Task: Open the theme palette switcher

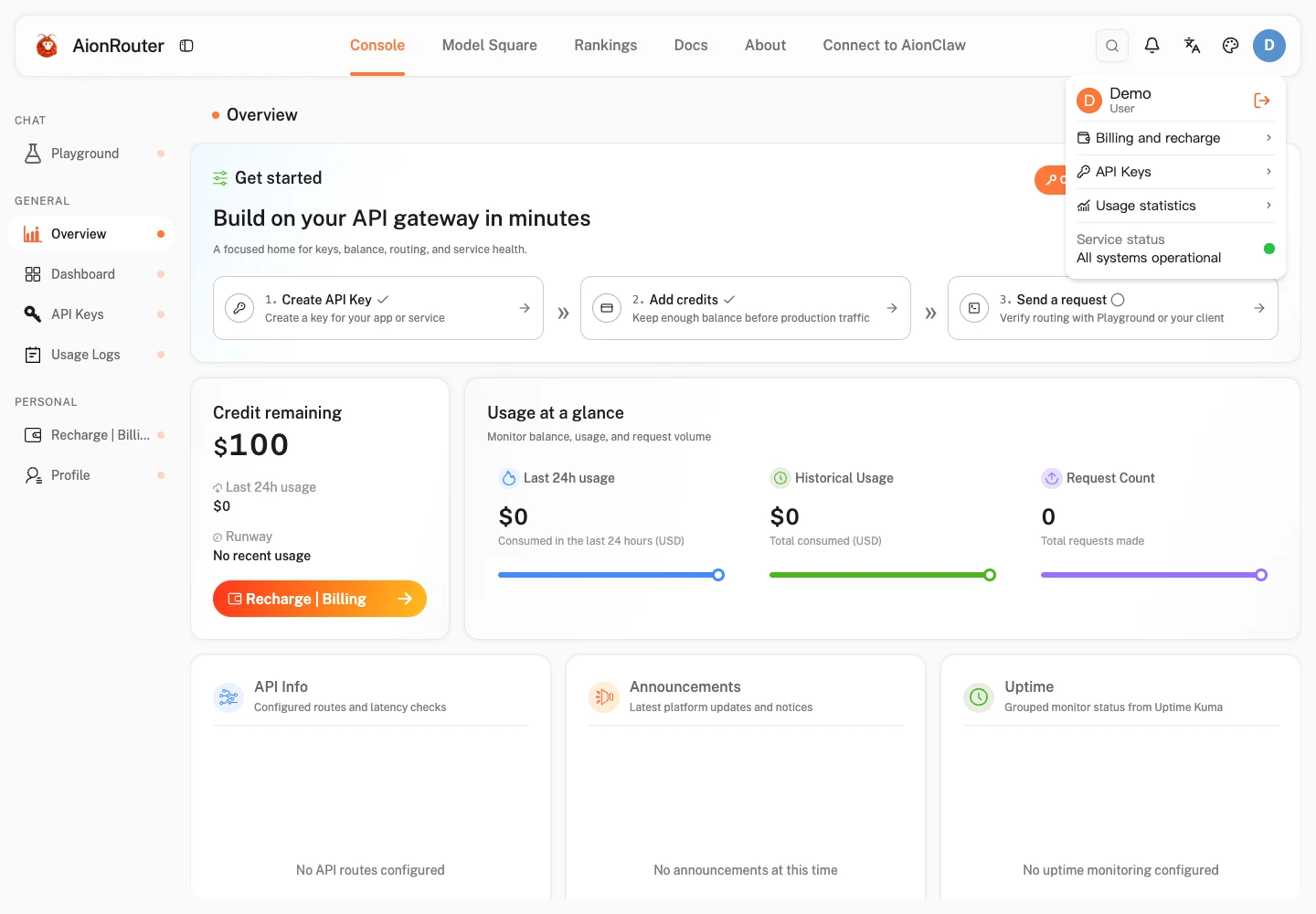Action: coord(1231,46)
